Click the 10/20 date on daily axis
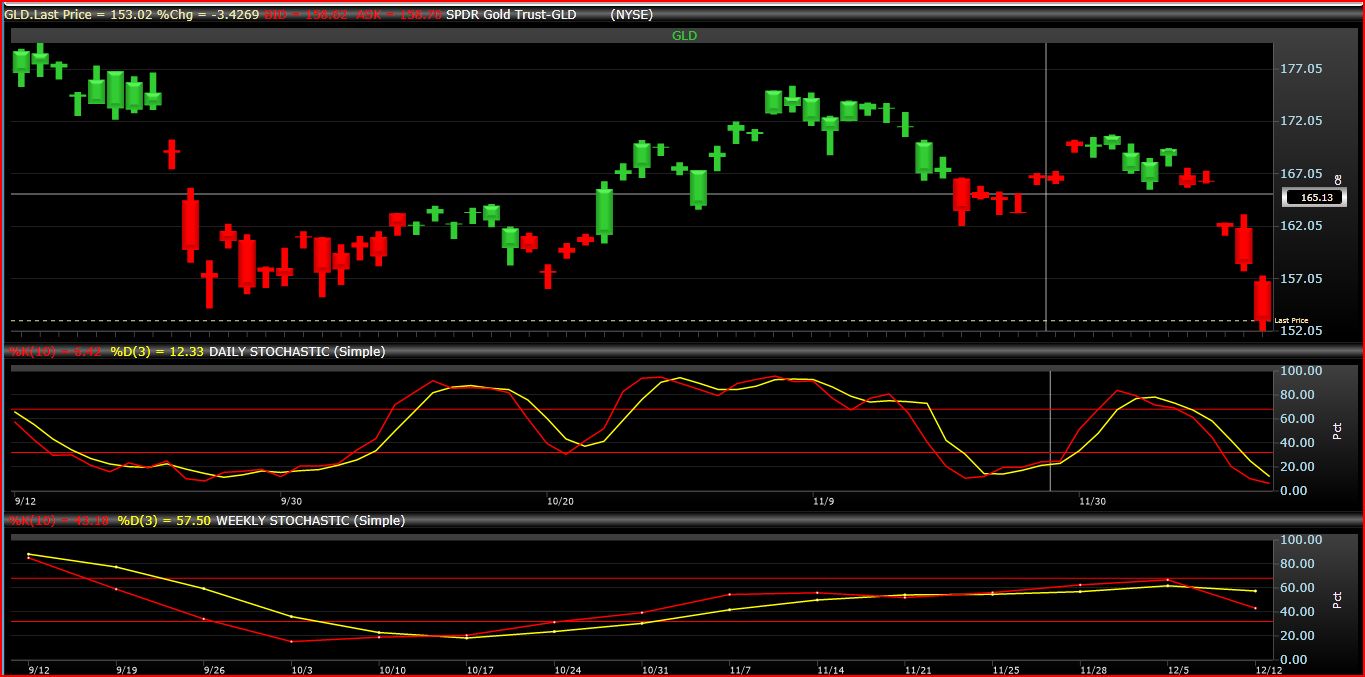 560,500
